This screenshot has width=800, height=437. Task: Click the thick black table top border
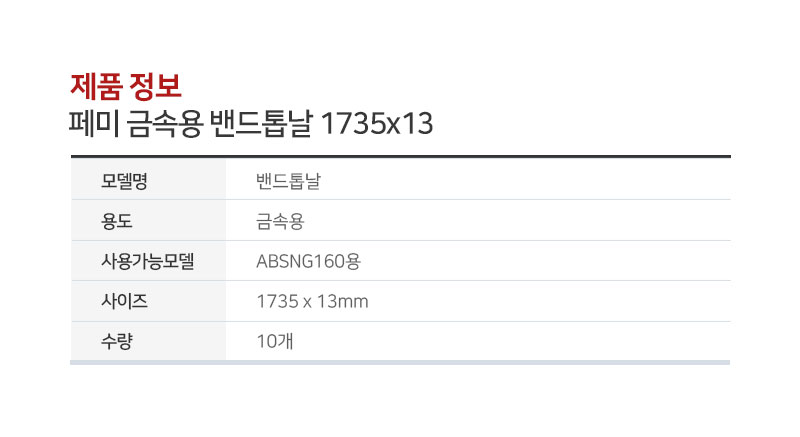coord(401,157)
